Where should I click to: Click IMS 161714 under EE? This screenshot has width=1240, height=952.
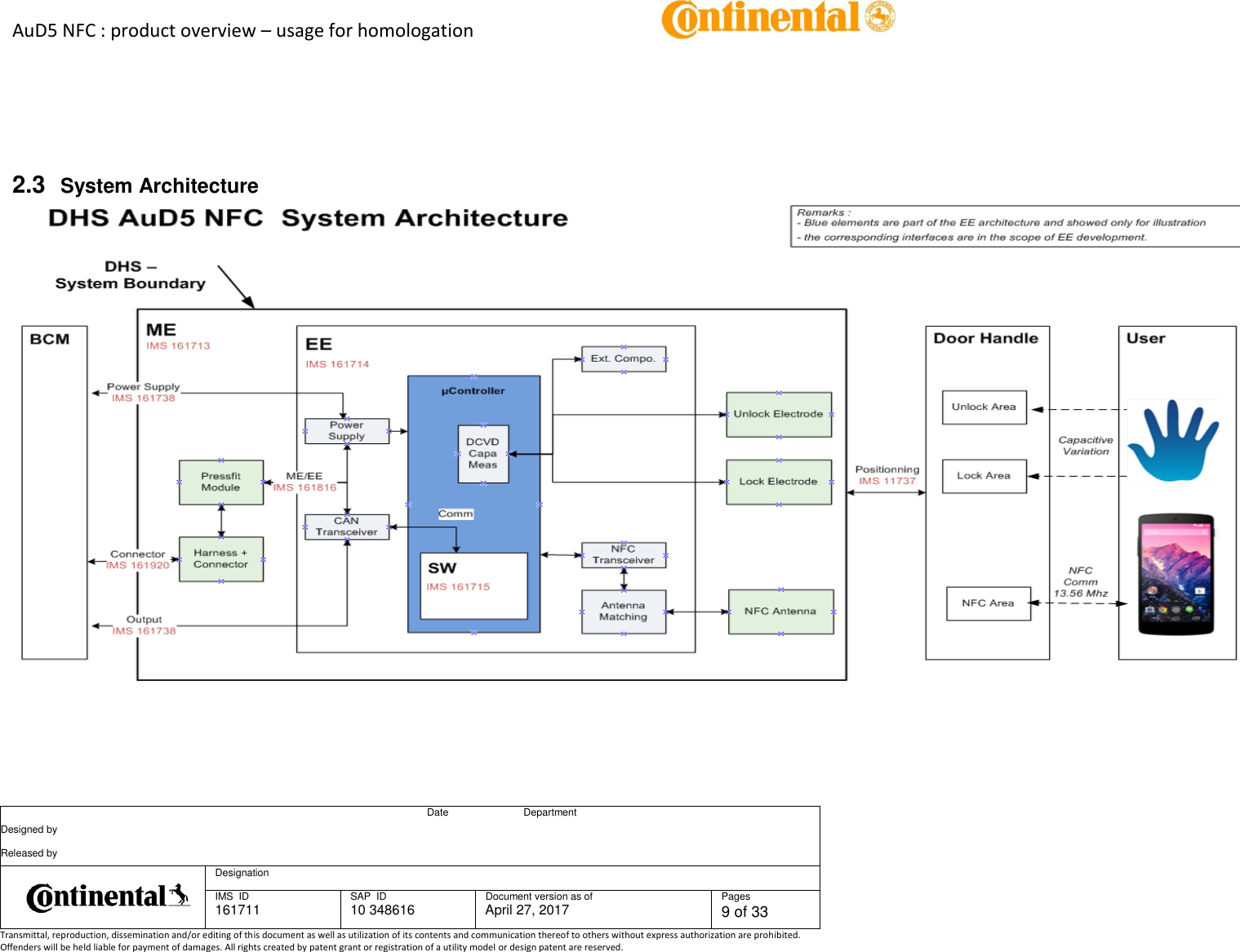point(337,365)
